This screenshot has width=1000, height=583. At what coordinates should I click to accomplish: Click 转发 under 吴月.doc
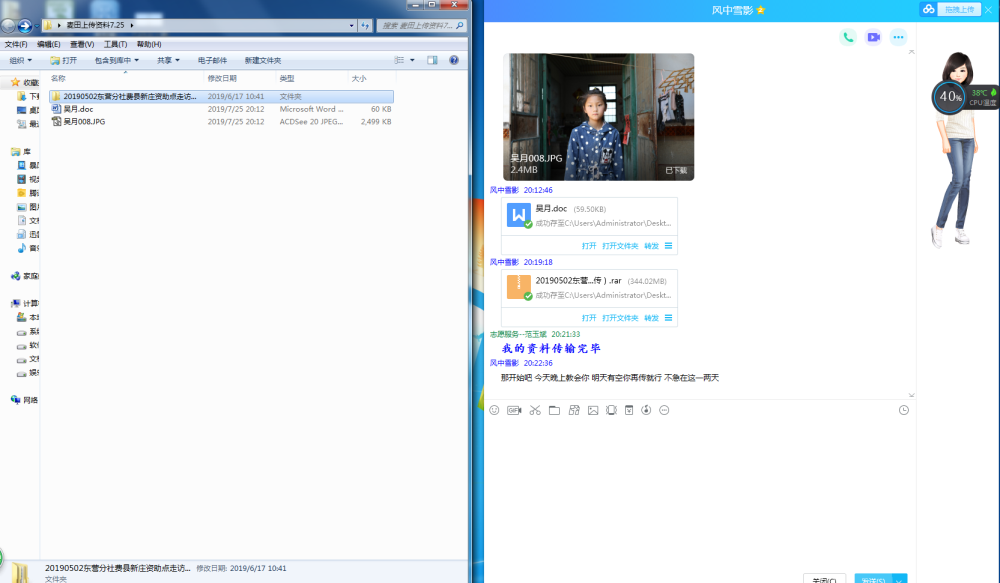click(651, 246)
